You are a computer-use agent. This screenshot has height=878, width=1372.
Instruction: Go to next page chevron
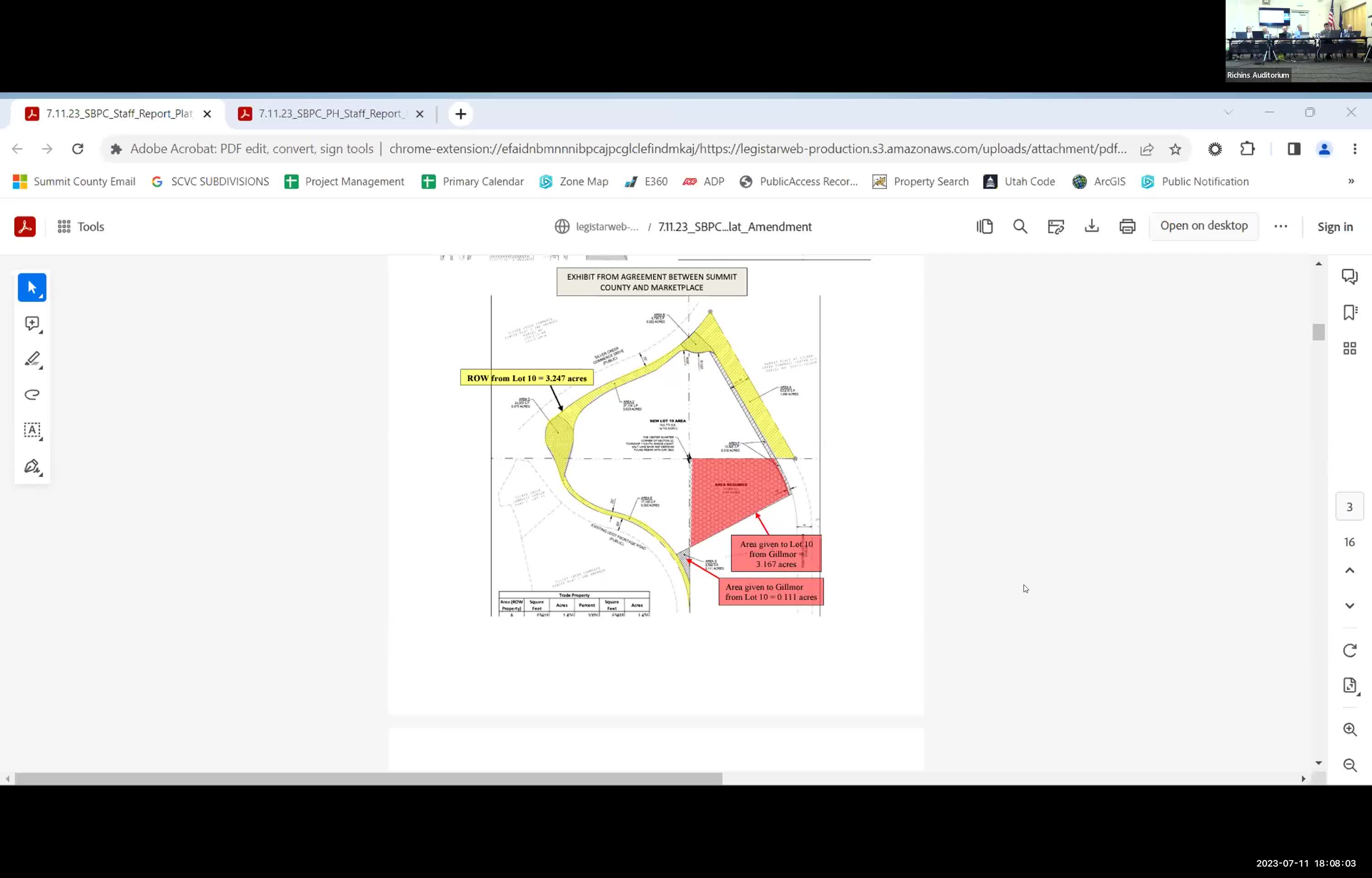[1349, 605]
